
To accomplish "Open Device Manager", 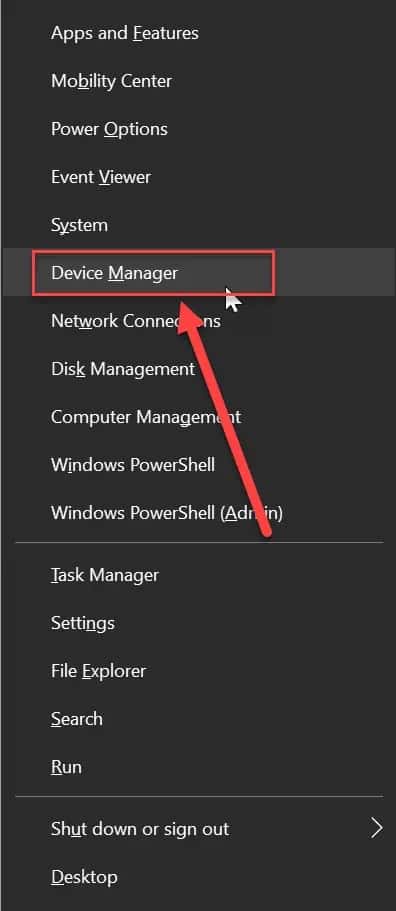I will point(198,272).
